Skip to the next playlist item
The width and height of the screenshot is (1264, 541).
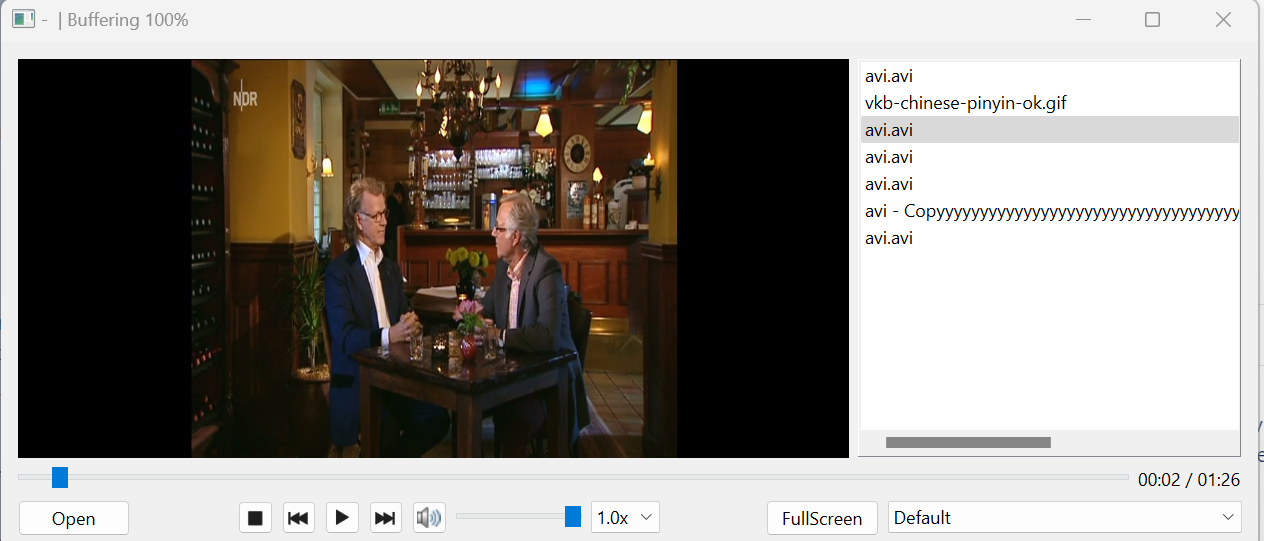(x=385, y=518)
